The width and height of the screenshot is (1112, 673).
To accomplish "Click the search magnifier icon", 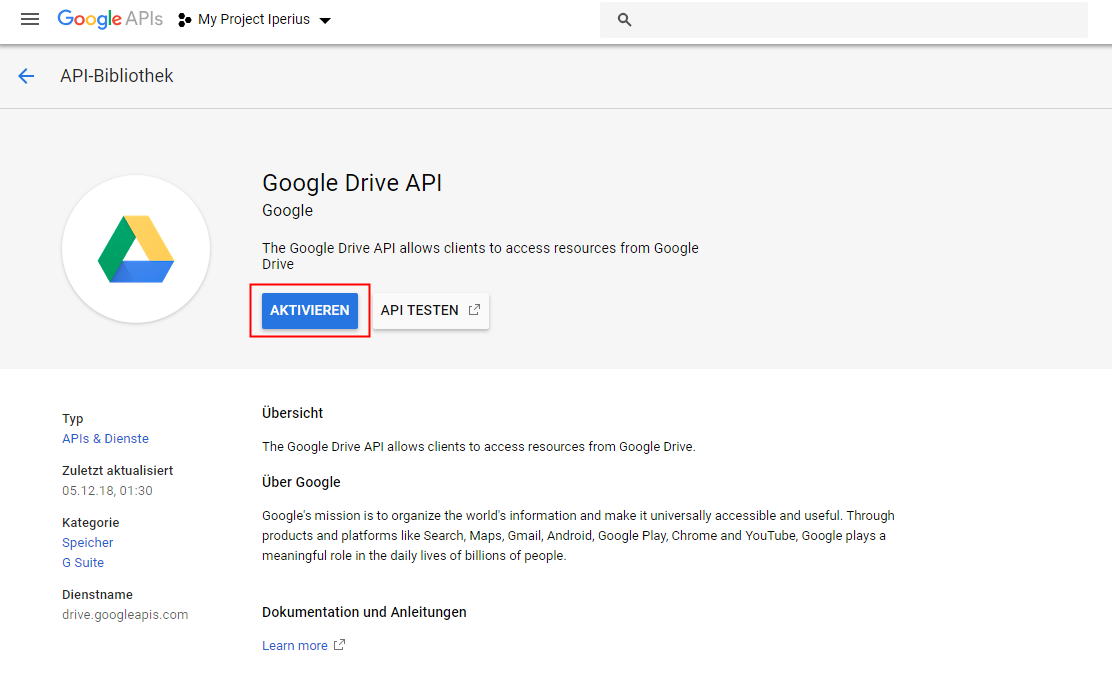I will pyautogui.click(x=624, y=20).
